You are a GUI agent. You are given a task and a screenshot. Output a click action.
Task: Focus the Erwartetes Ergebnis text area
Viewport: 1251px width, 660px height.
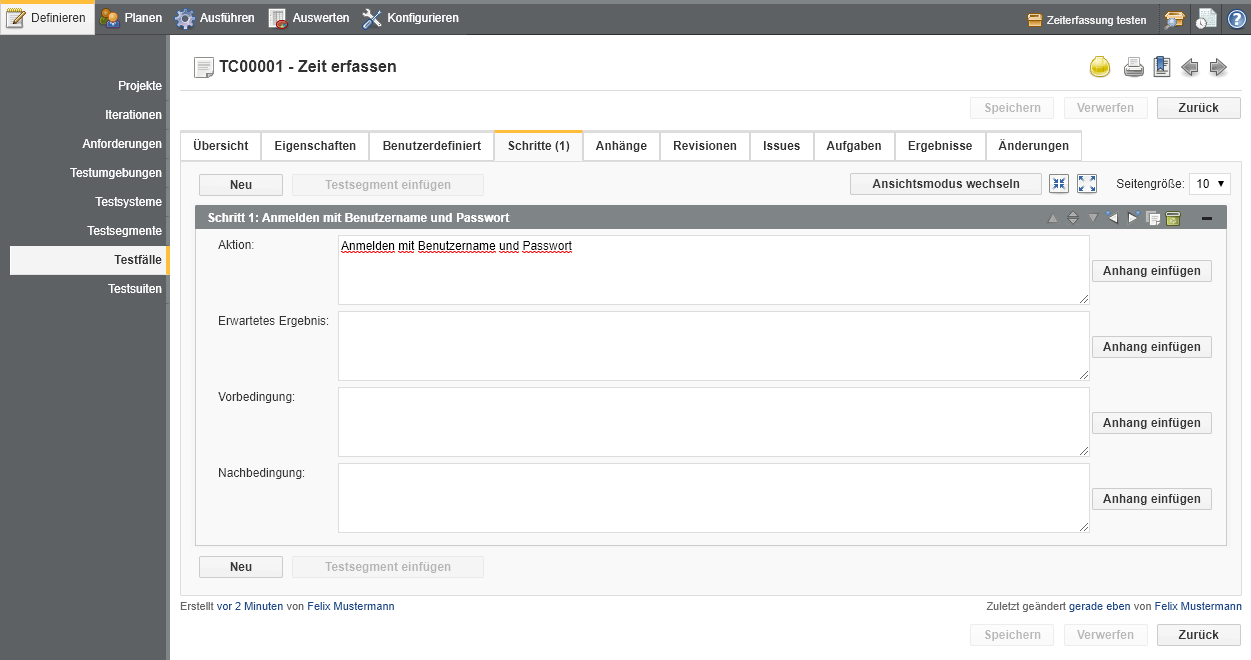(x=714, y=346)
